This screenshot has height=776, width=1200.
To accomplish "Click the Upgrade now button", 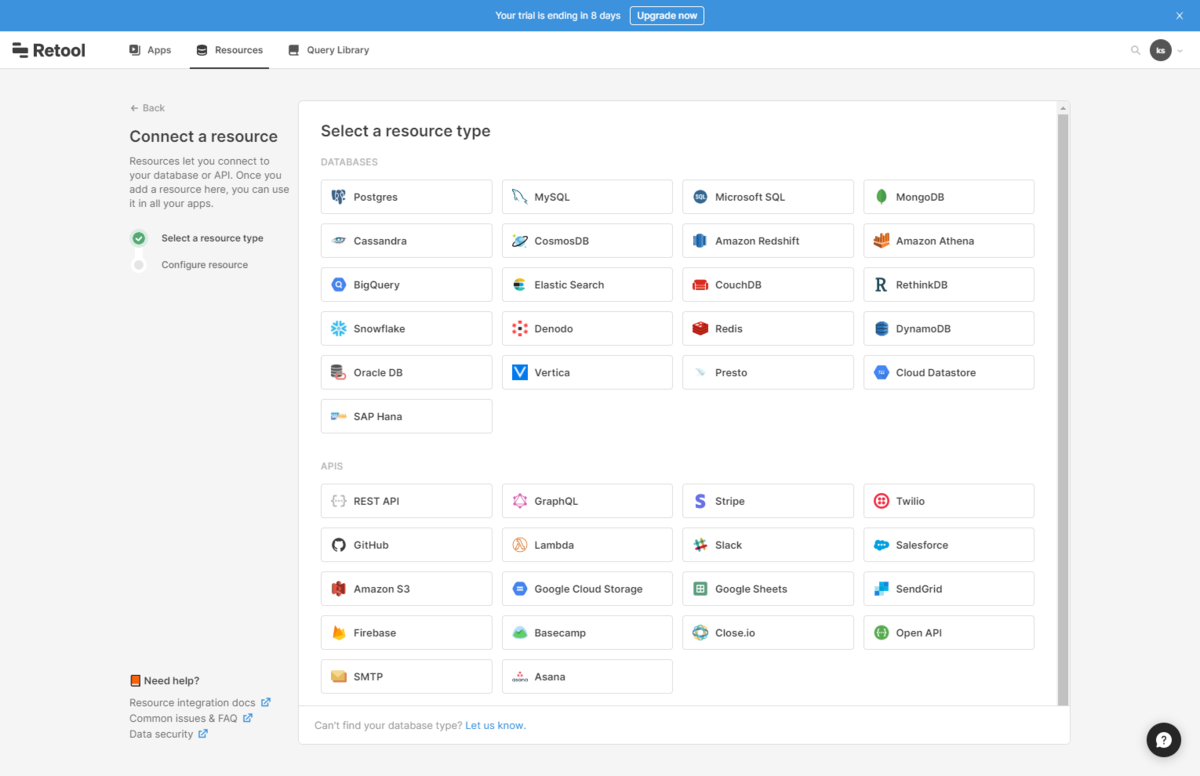I will click(x=667, y=16).
